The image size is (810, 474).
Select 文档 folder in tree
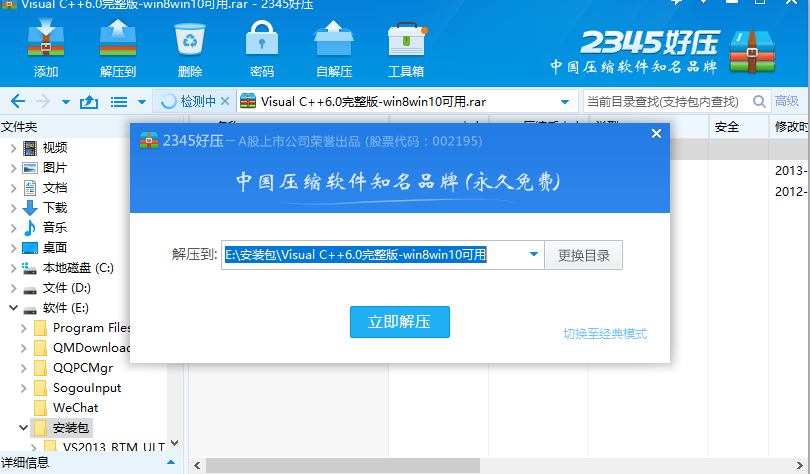tap(55, 188)
